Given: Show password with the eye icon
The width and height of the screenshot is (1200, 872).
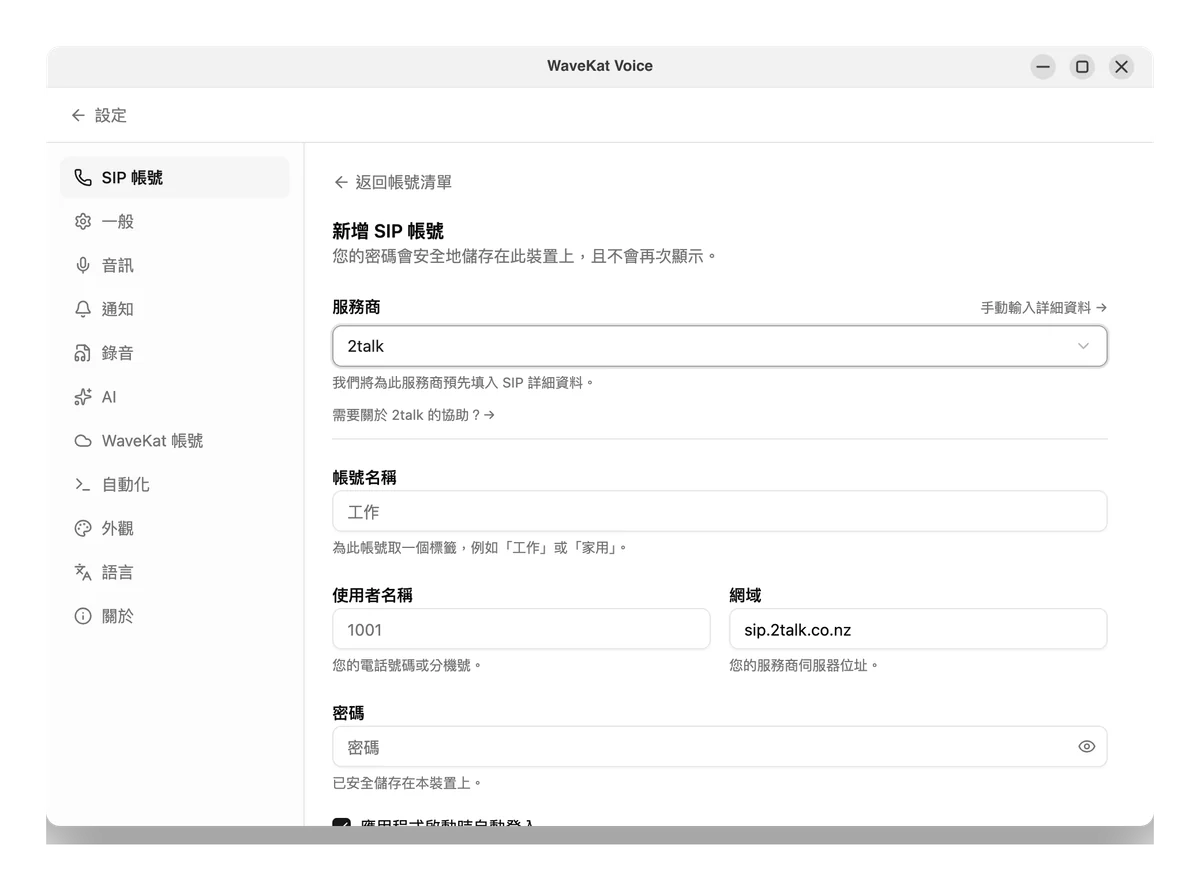Looking at the screenshot, I should (1087, 747).
